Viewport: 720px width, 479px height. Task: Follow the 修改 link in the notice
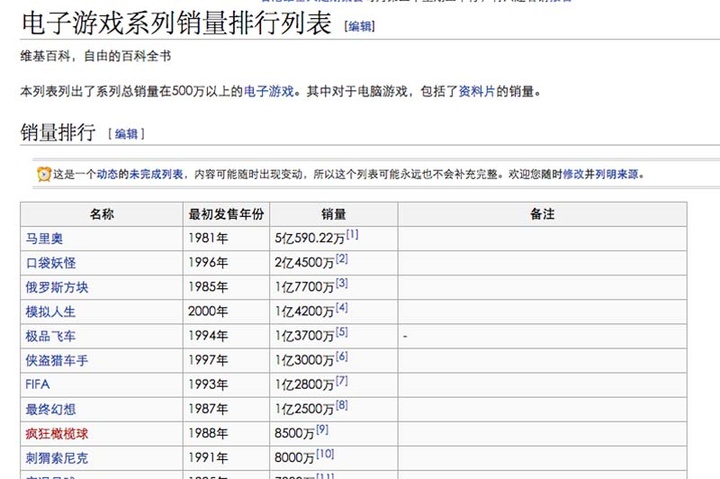coord(573,174)
